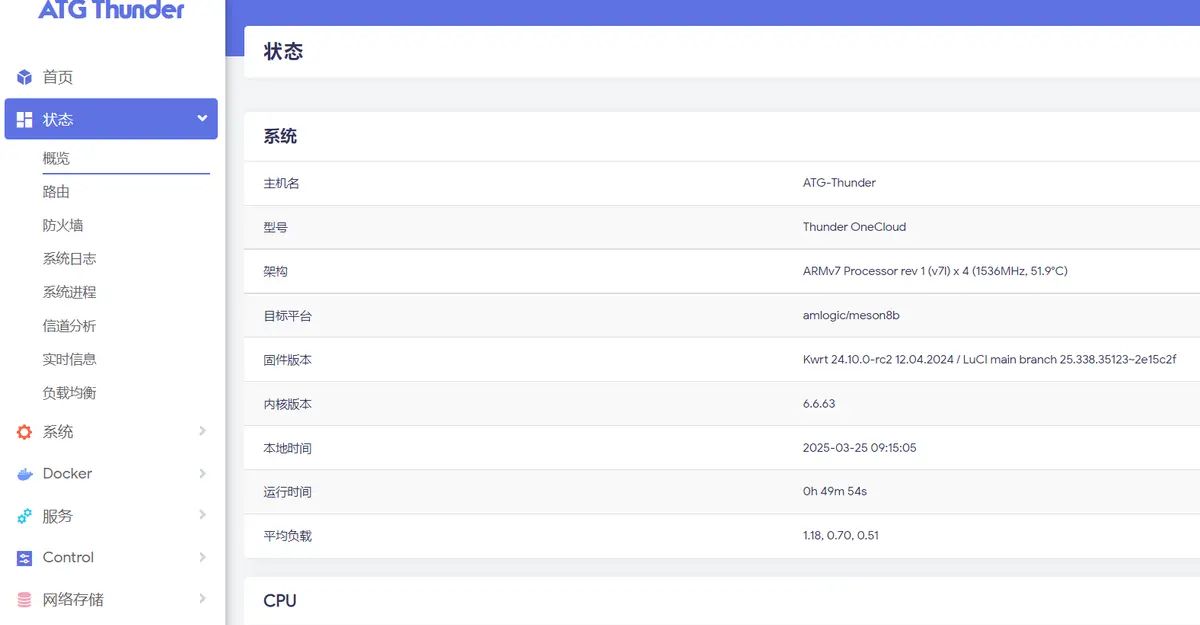Click the ATG Thunder logo
The width and height of the screenshot is (1200, 625).
coord(111,10)
